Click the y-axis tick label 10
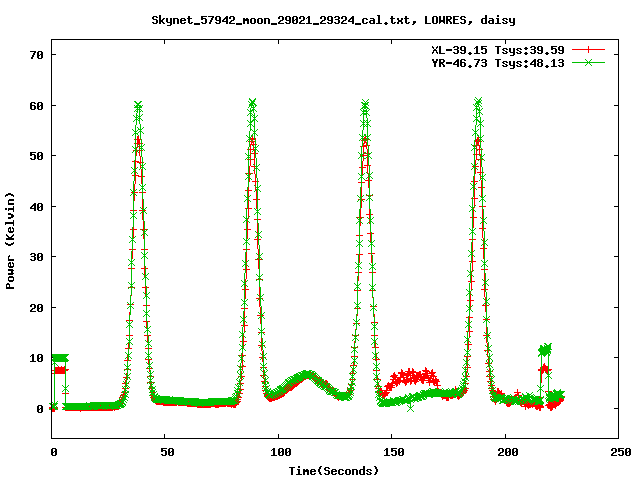Image resolution: width=640 pixels, height=480 pixels. click(36, 358)
